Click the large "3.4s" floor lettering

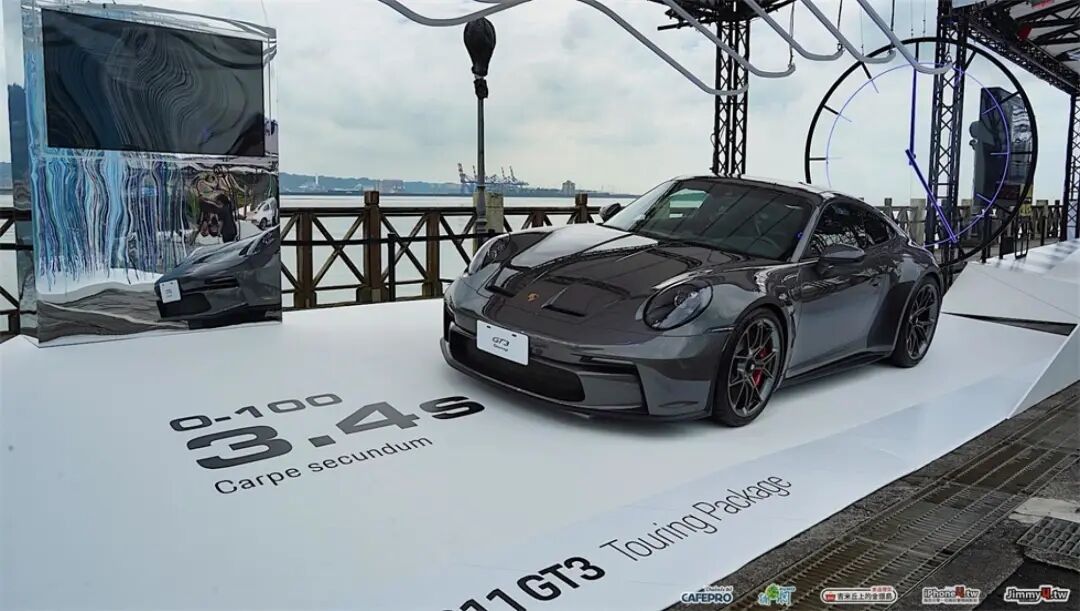click(x=335, y=431)
